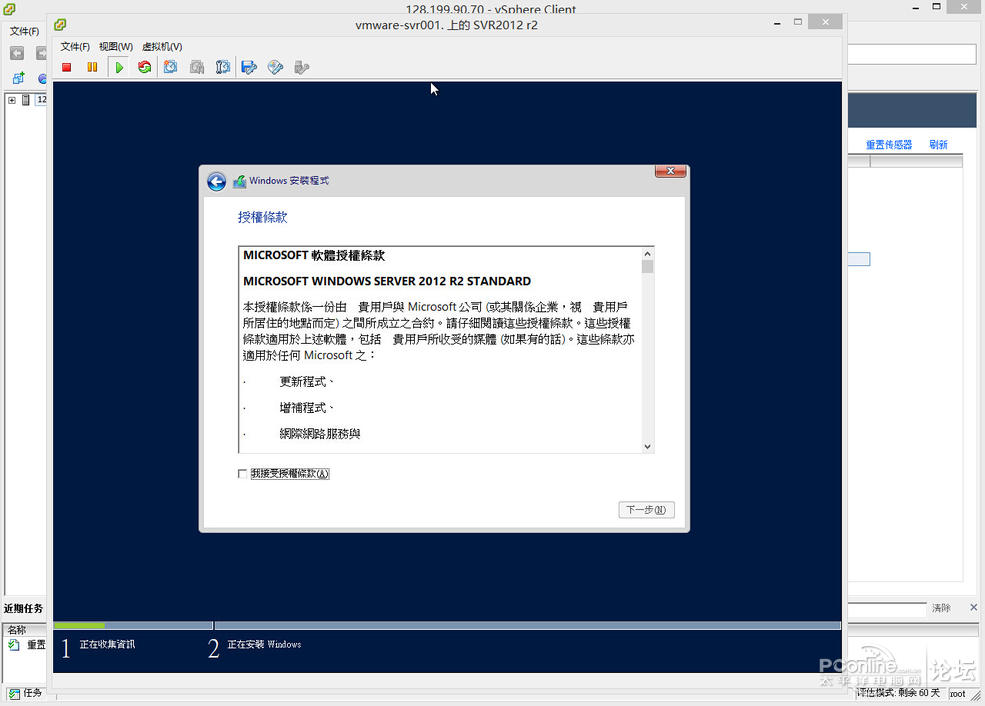Click the vSphere console window logo icon
Viewport: 985px width, 706px height.
click(60, 24)
